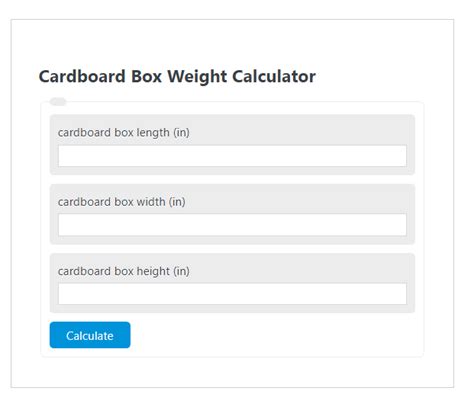Click the 'cardboard box length (in)' label
The height and width of the screenshot is (410, 474).
tap(124, 133)
